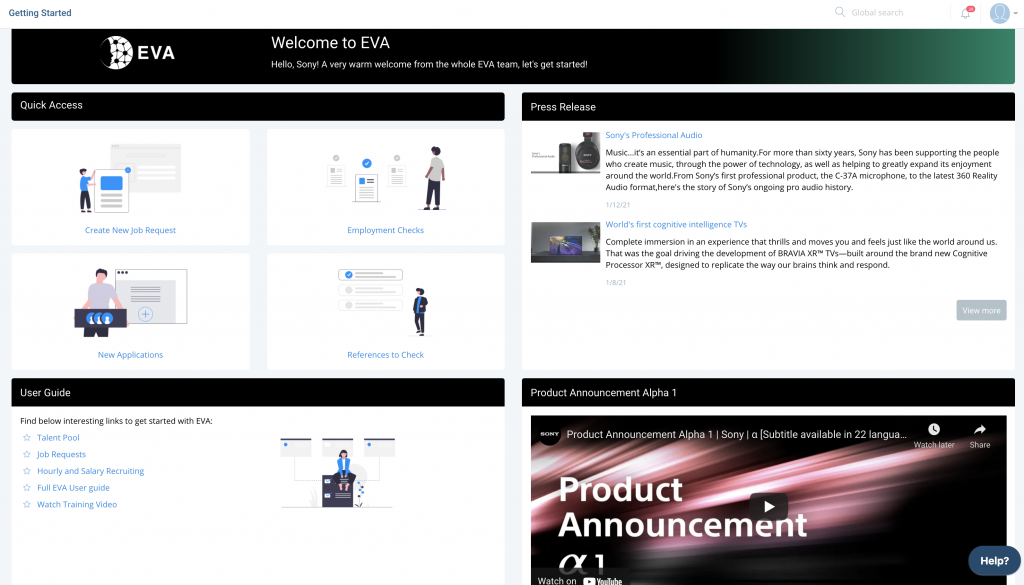Expand the profile dropdown arrow
The width and height of the screenshot is (1024, 585).
click(x=1016, y=13)
